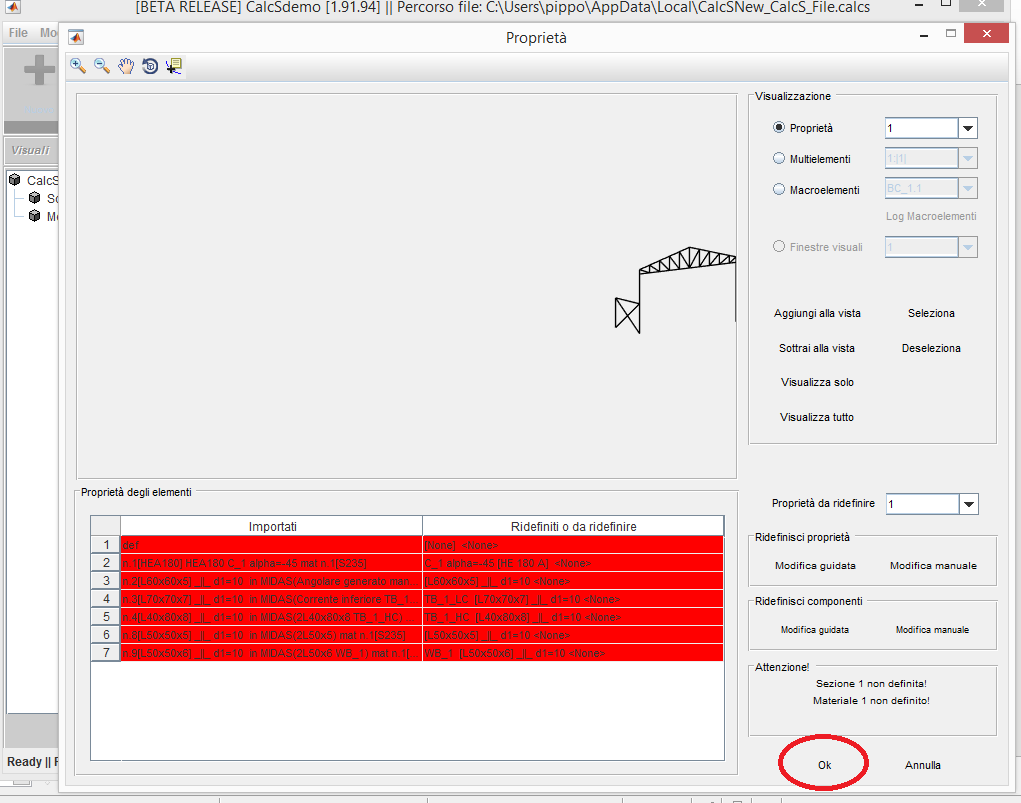Click Deseleziona button
The width and height of the screenshot is (1021, 803).
tap(931, 348)
